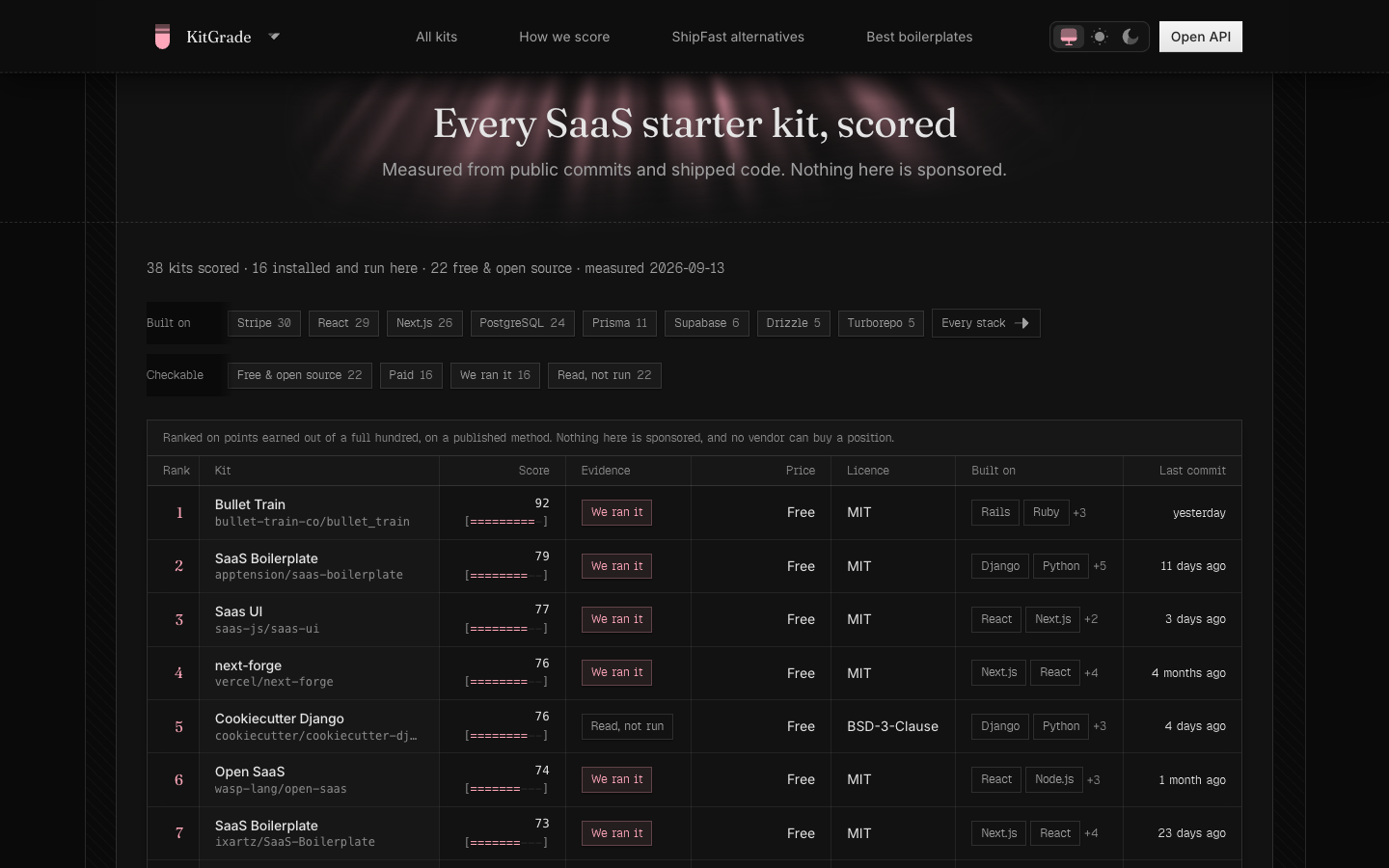Apply the We ran it 16 filter
This screenshot has width=1389, height=868.
tap(495, 375)
